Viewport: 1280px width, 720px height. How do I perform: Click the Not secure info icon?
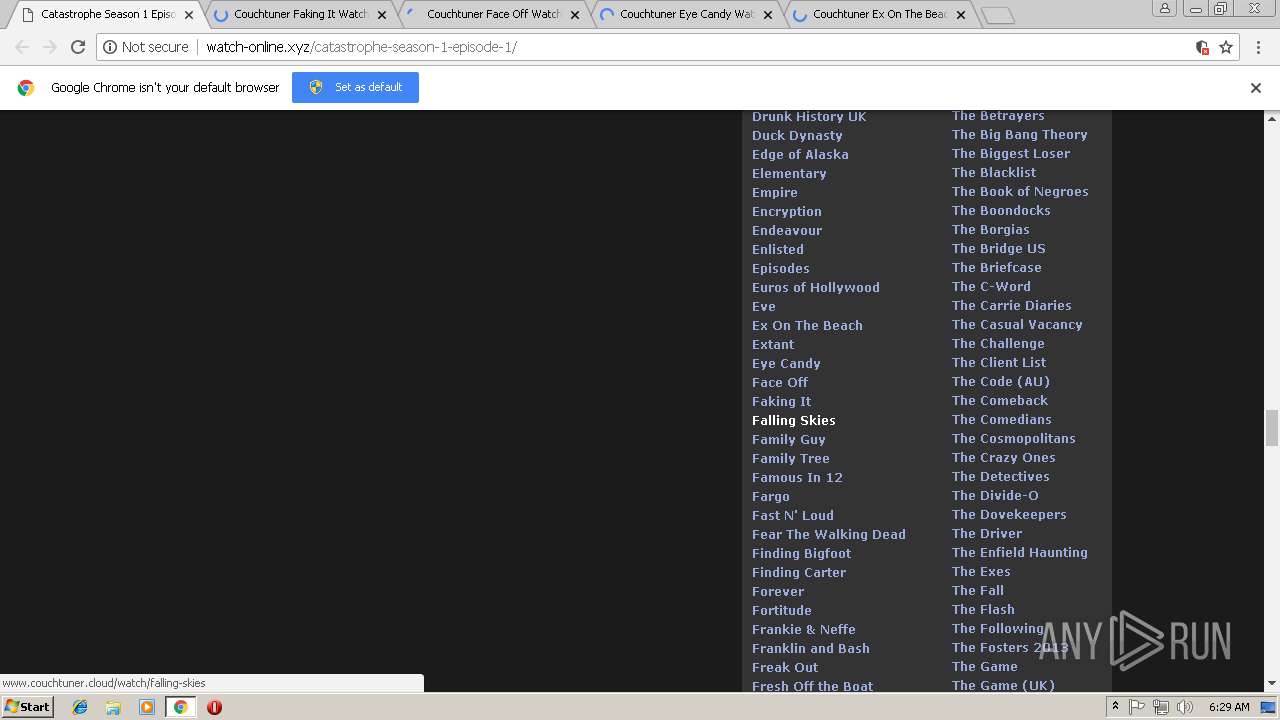click(x=110, y=47)
